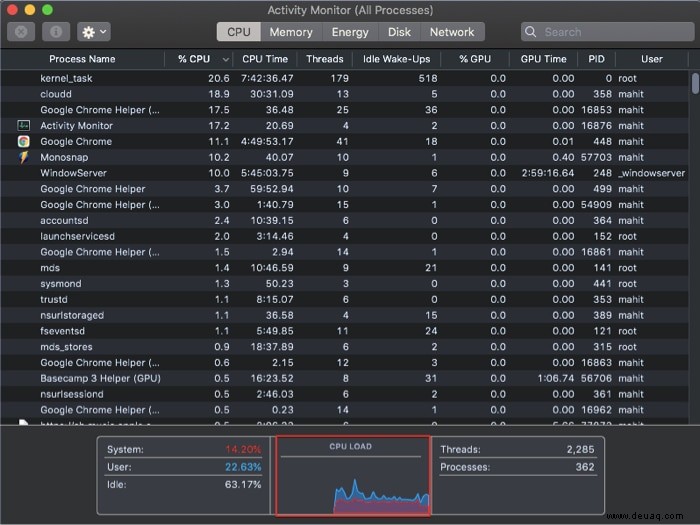Click the Chrome Helper row with PID 16861
Screen dimensions: 700x525
[x=344, y=252]
